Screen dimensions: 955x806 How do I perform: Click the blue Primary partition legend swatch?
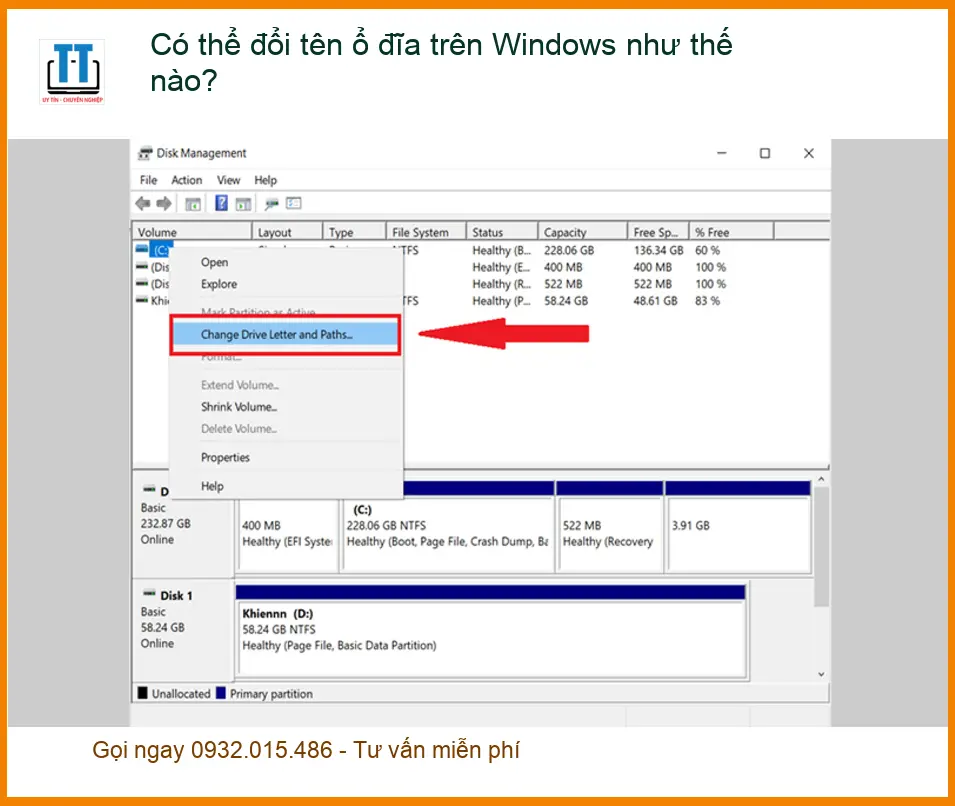[220, 693]
